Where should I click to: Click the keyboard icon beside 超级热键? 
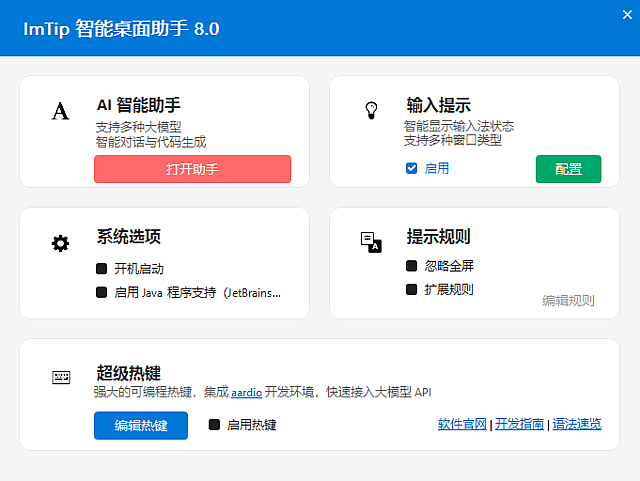[61, 377]
